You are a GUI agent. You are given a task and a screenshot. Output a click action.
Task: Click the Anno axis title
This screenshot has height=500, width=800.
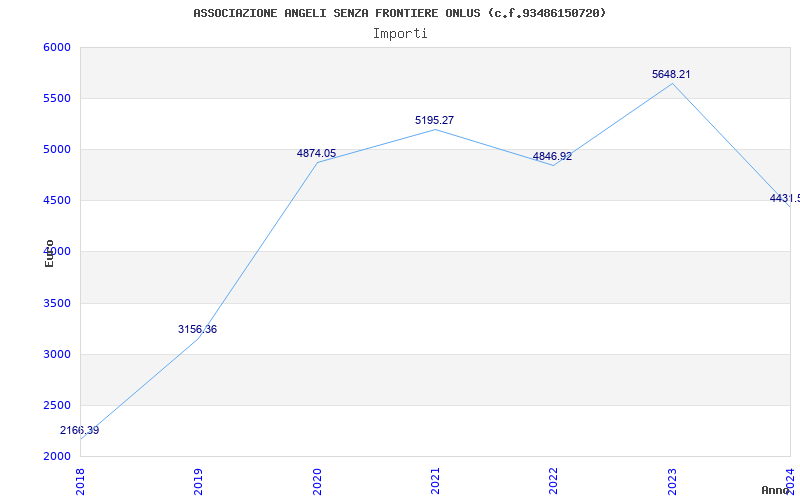pos(775,490)
